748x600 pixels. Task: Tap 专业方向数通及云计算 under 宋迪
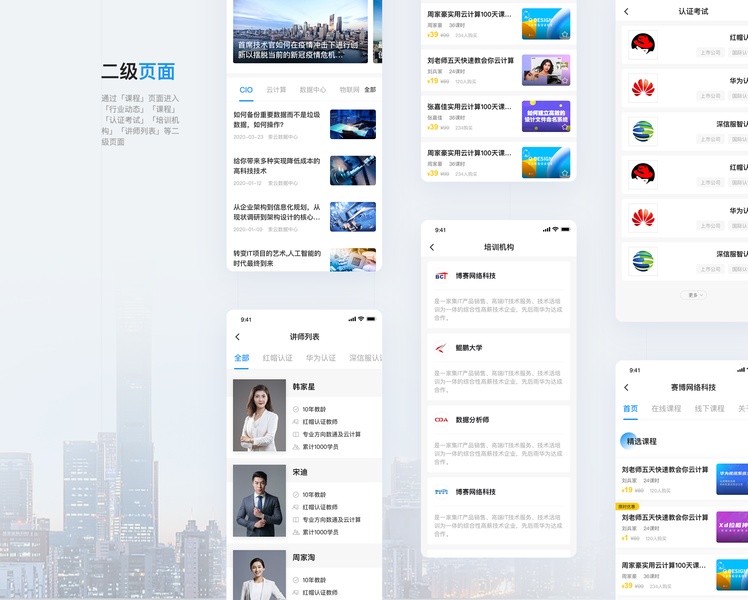click(x=332, y=519)
